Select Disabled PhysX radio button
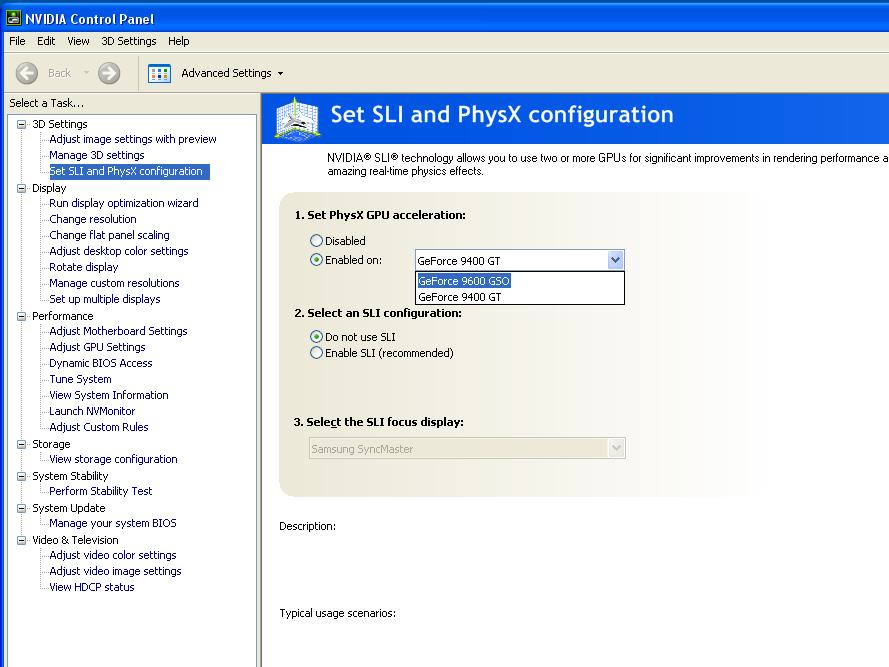This screenshot has height=667, width=889. (316, 240)
